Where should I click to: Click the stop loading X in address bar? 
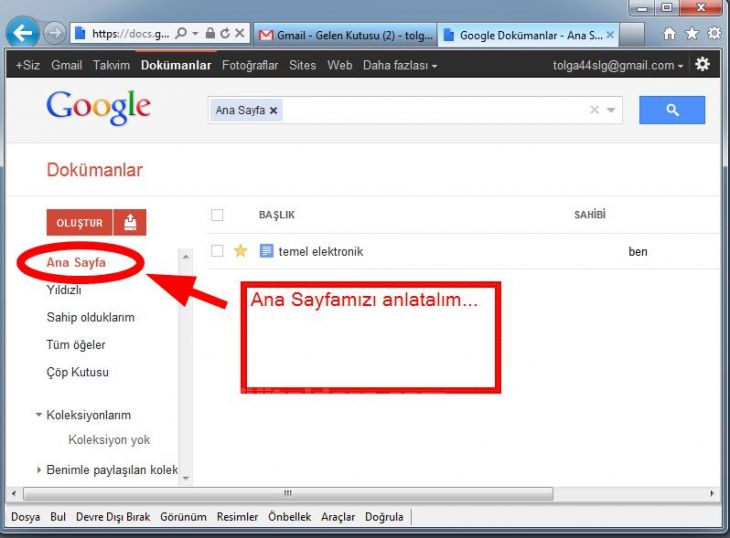point(240,33)
